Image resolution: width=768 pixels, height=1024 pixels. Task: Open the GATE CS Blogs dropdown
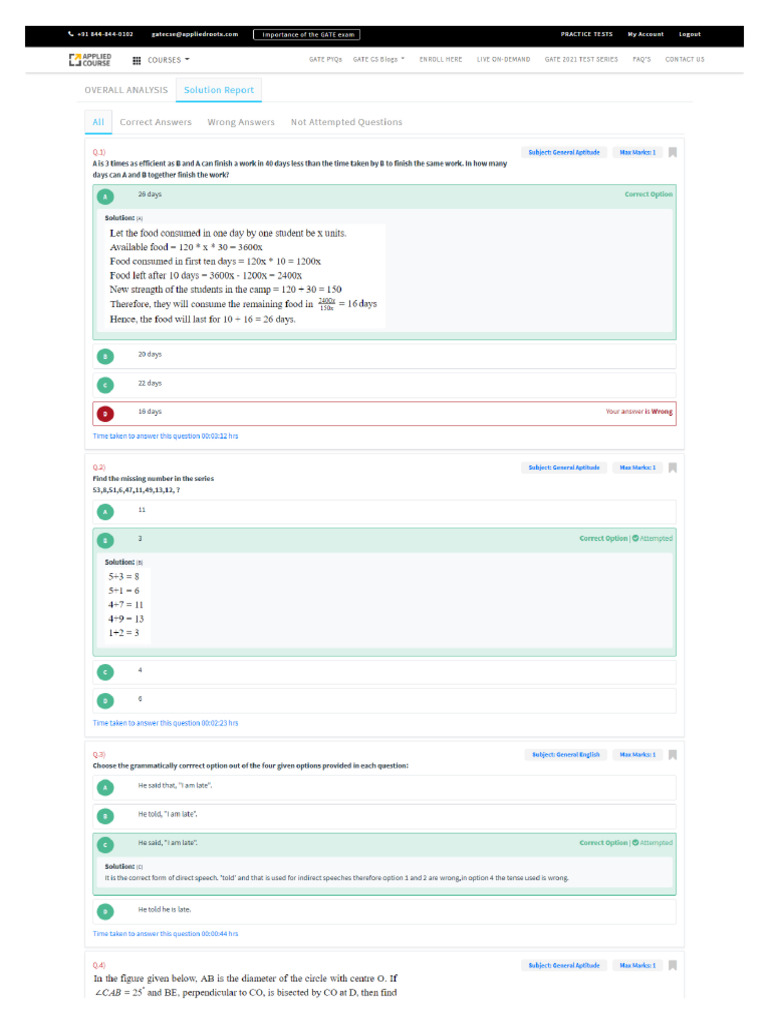click(379, 59)
